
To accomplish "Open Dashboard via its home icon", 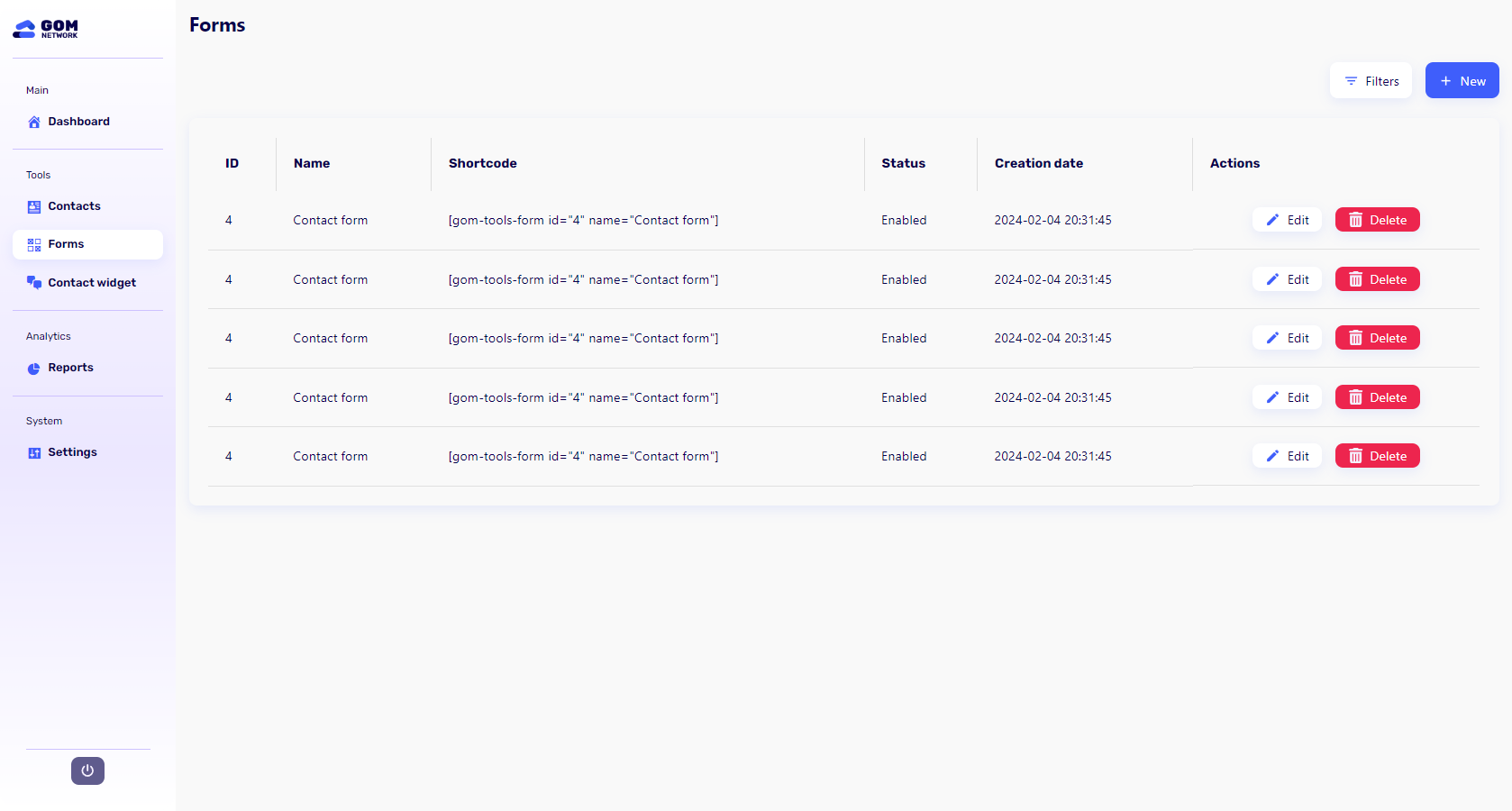I will [34, 122].
